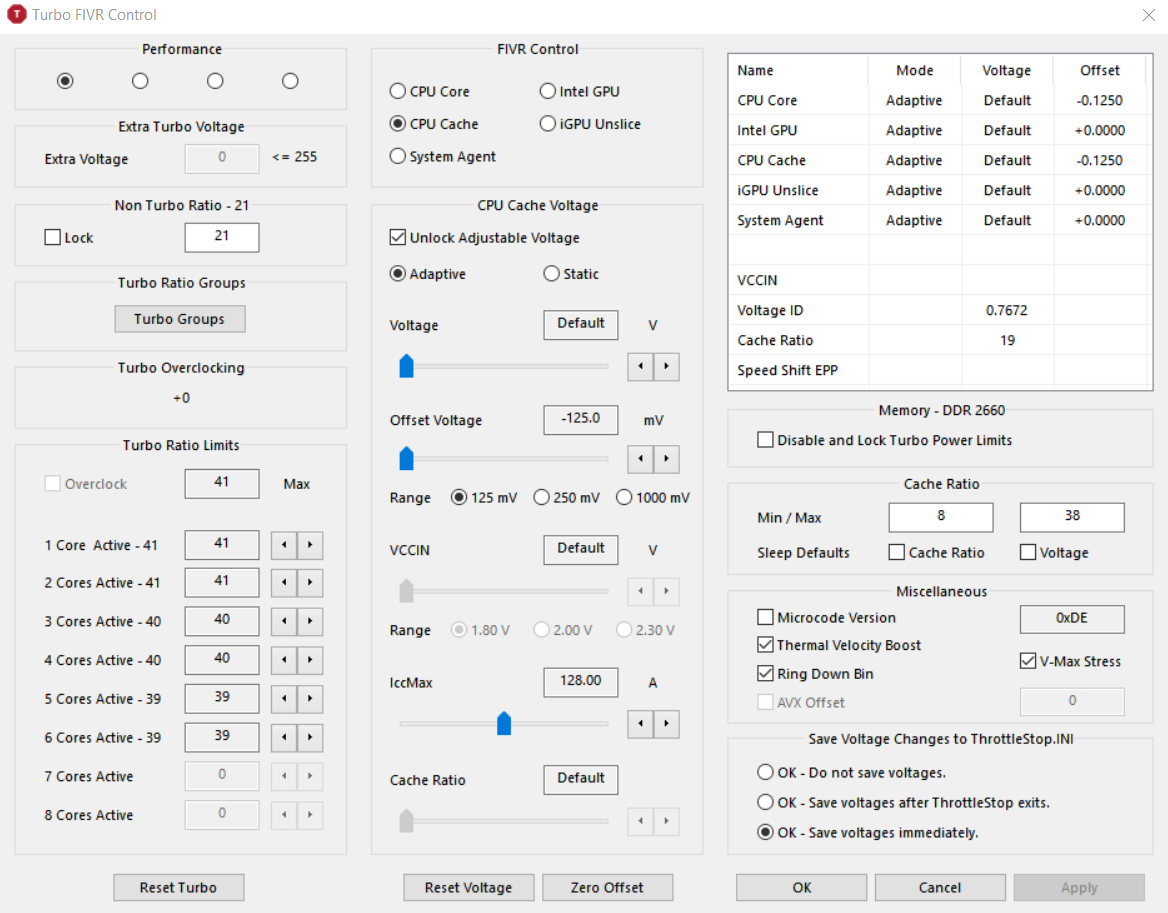
Task: Increase the 1 Core Active ratio using right arrow
Action: click(310, 545)
